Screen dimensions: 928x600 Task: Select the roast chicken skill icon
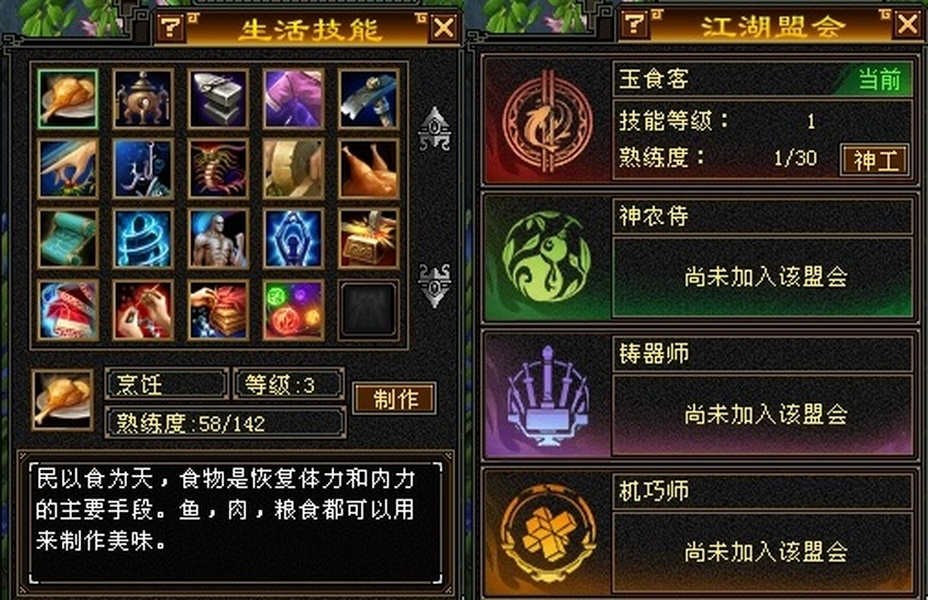(369, 169)
